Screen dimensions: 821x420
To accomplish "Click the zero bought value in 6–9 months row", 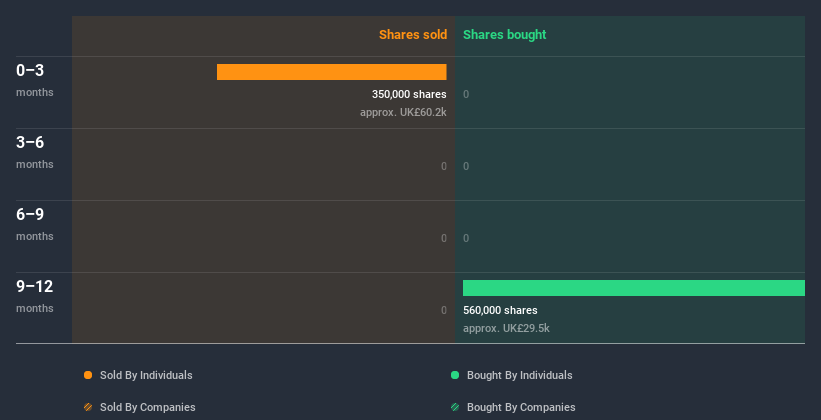I will (x=466, y=238).
